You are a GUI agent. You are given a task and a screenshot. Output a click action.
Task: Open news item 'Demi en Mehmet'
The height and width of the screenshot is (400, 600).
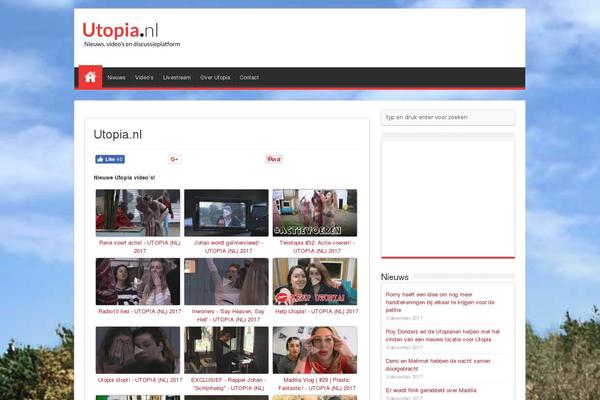click(438, 365)
